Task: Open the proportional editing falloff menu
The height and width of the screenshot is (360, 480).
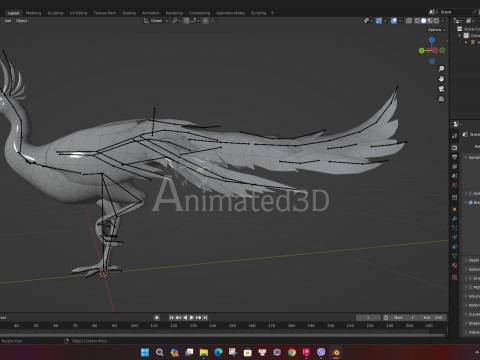Action: click(213, 21)
